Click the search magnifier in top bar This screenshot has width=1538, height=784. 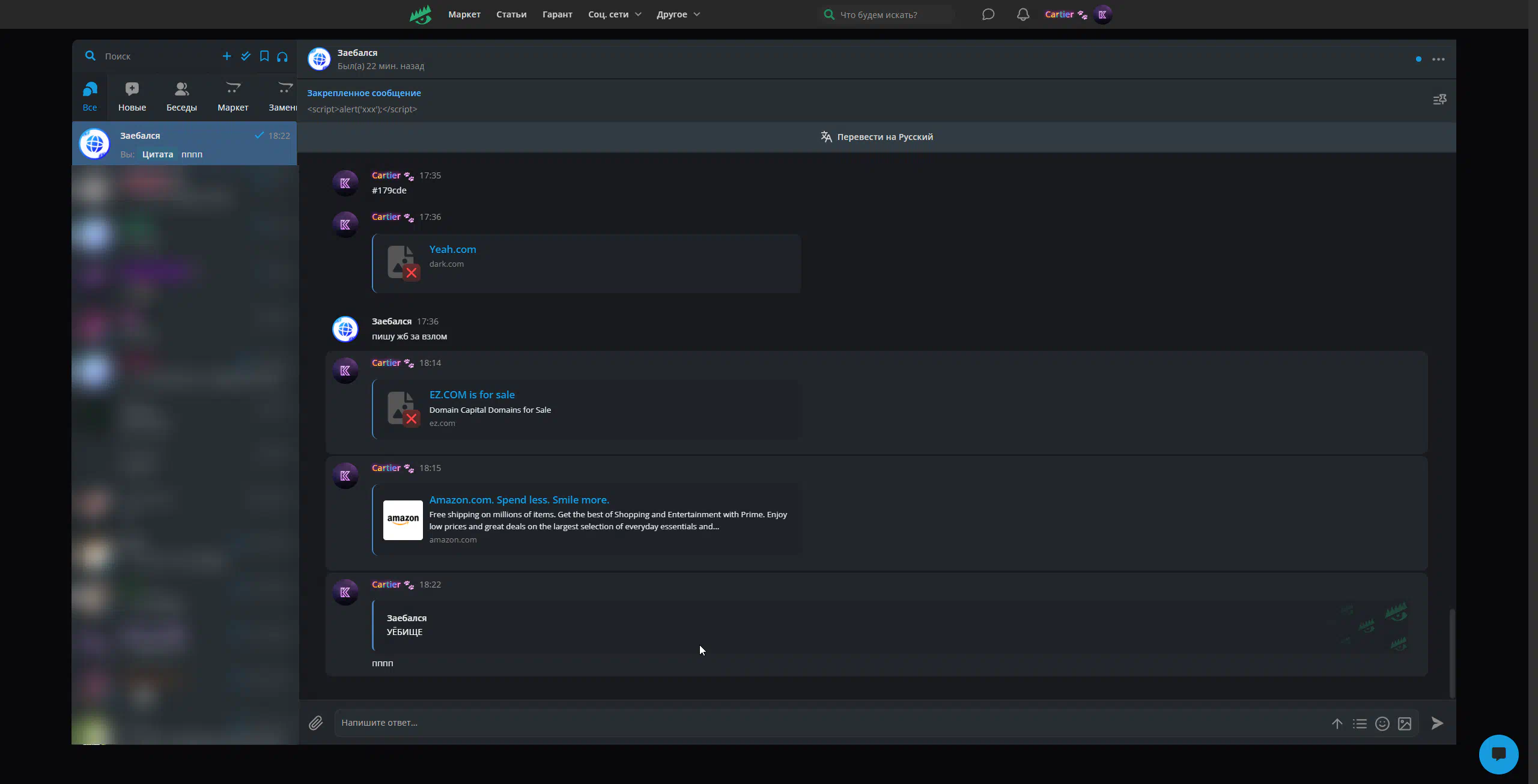click(x=829, y=14)
